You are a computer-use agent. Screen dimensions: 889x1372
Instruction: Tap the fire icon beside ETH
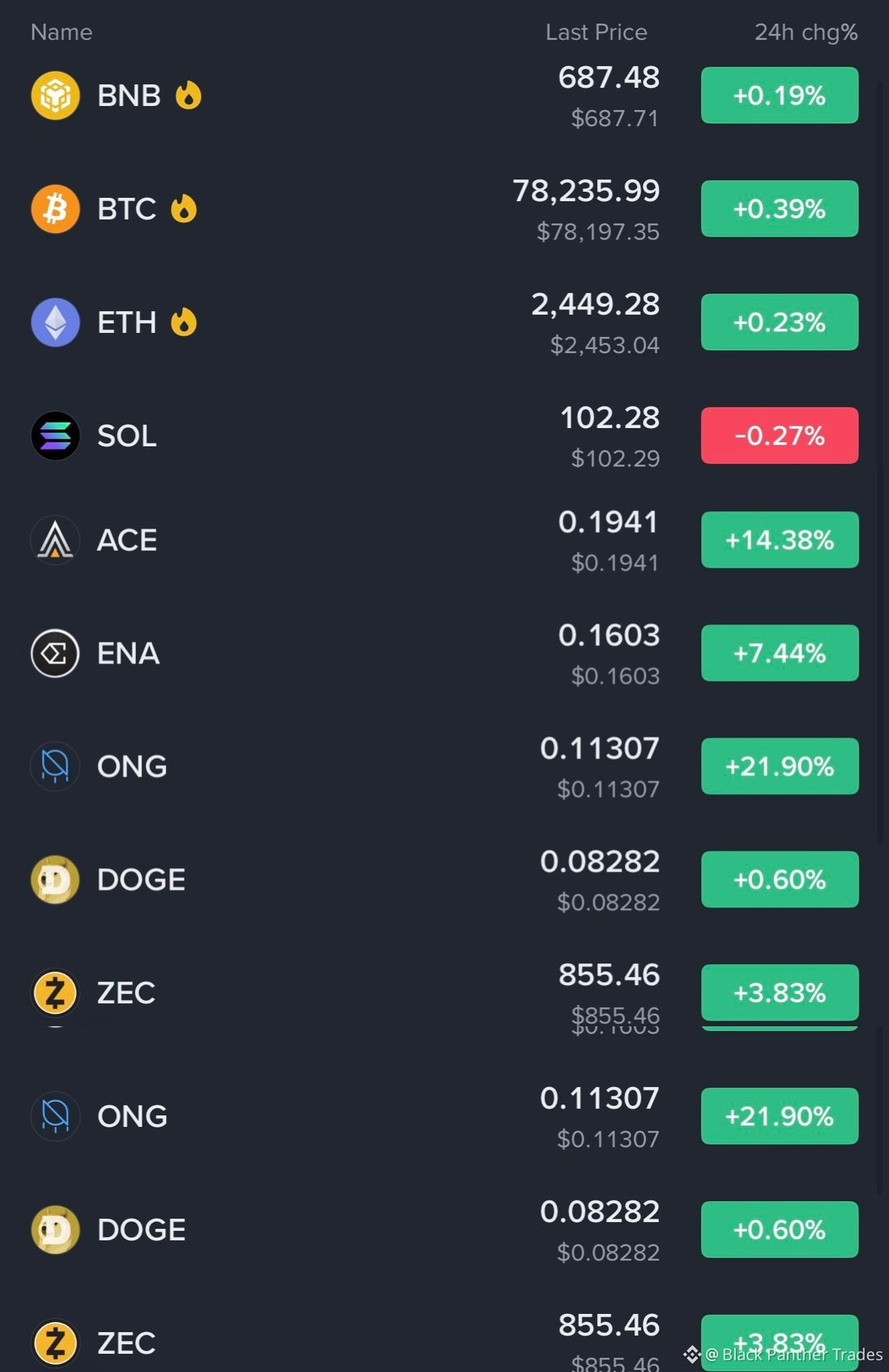click(184, 321)
